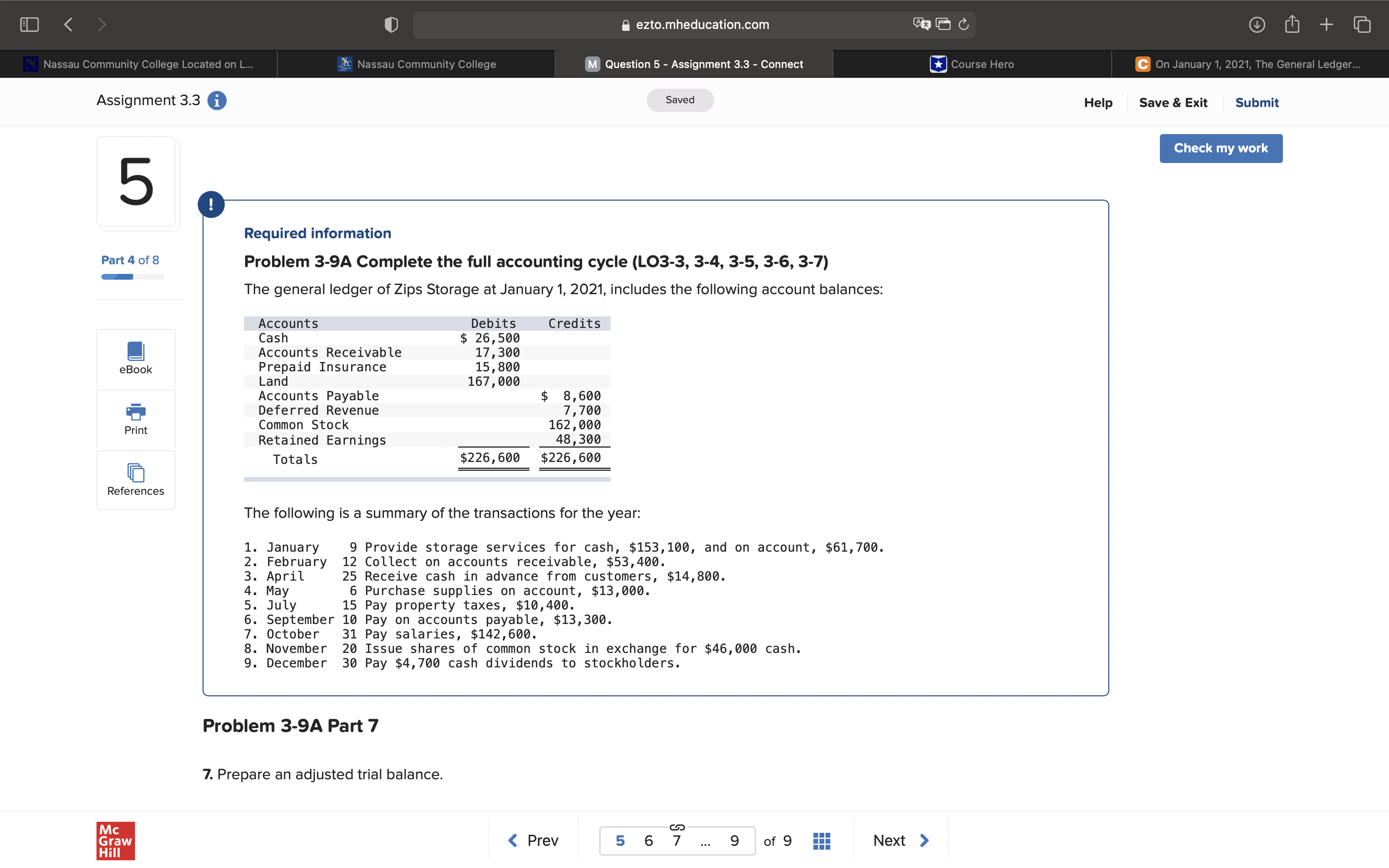Viewport: 1389px width, 868px height.
Task: Go to the Next question
Action: point(900,841)
